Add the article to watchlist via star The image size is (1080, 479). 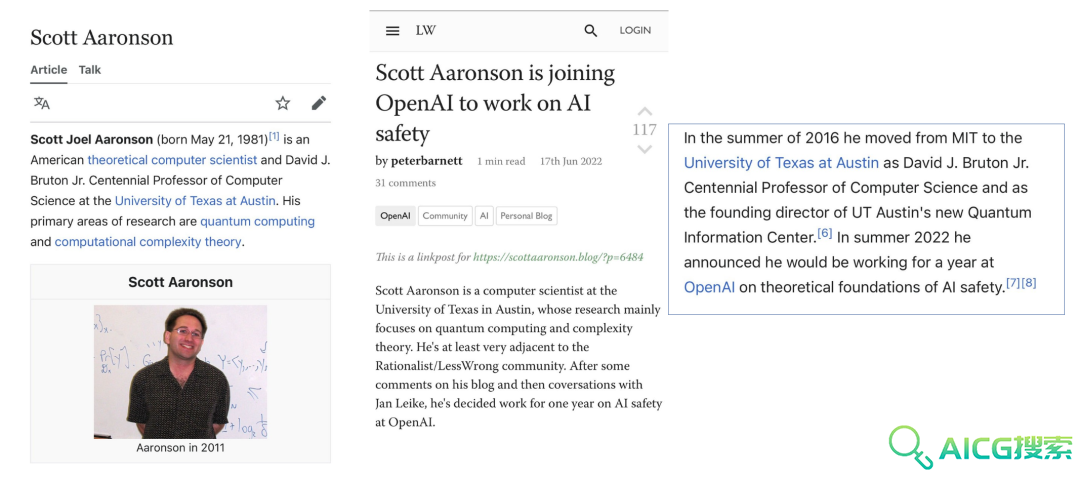click(x=282, y=103)
